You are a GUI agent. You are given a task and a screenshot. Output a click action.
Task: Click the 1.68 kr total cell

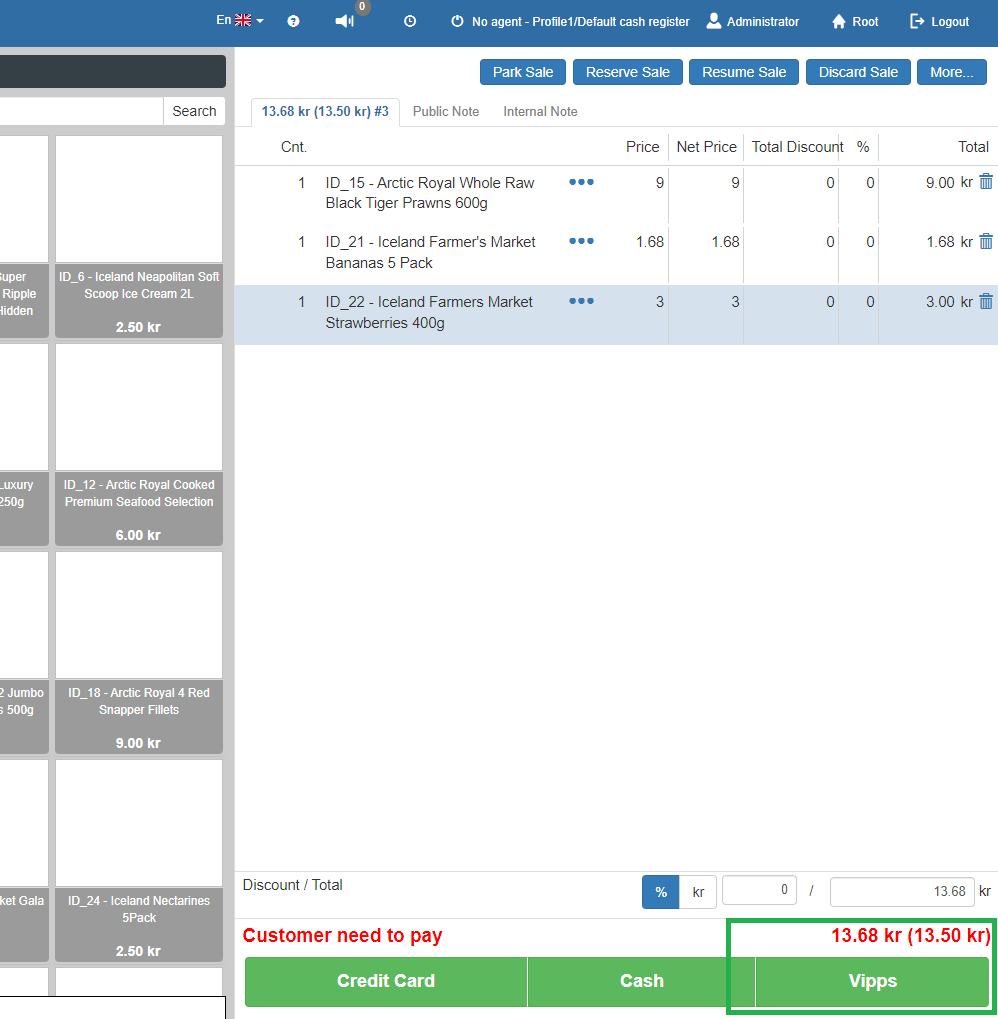pyautogui.click(x=949, y=242)
